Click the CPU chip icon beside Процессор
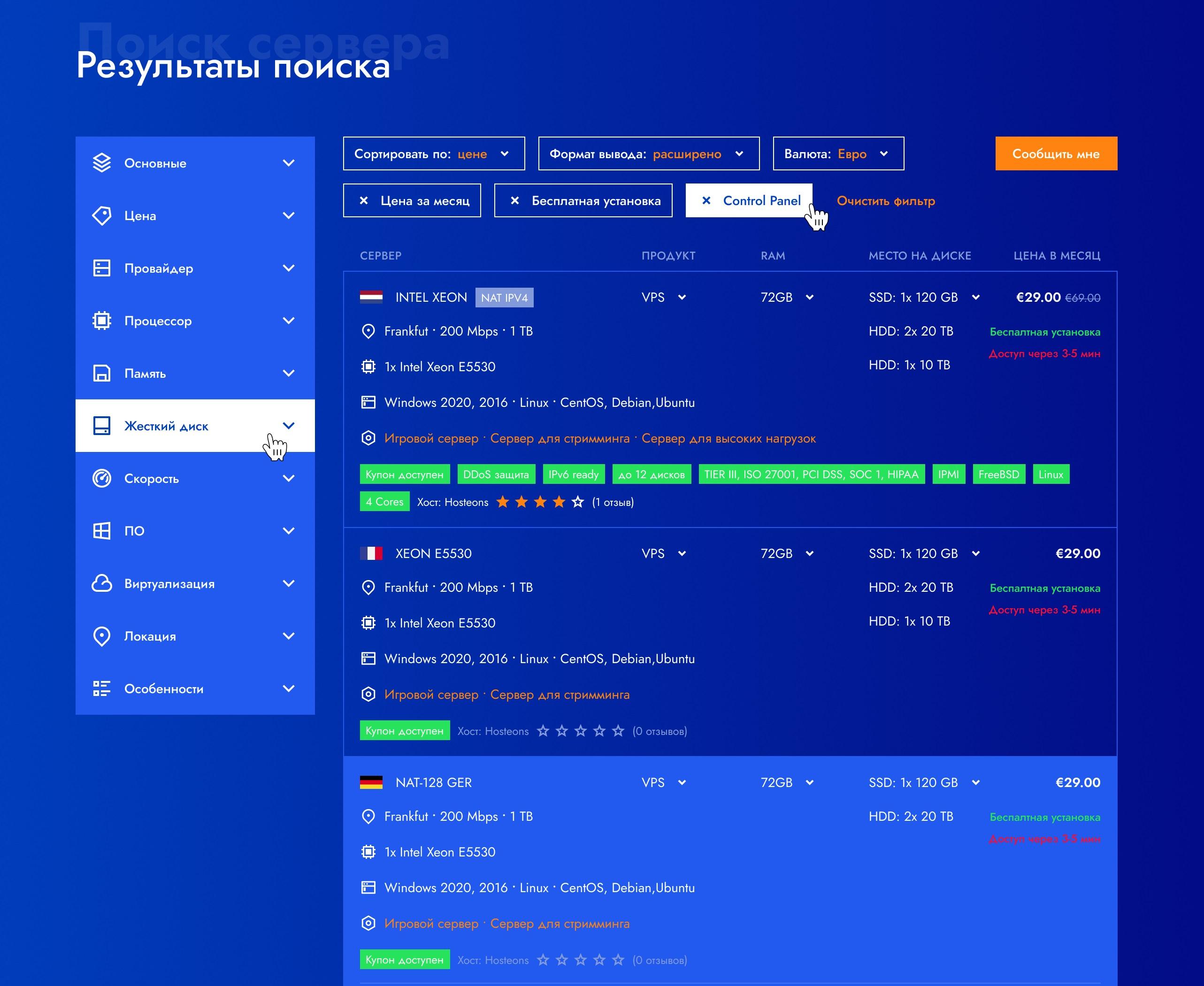Image resolution: width=1204 pixels, height=986 pixels. [x=102, y=321]
